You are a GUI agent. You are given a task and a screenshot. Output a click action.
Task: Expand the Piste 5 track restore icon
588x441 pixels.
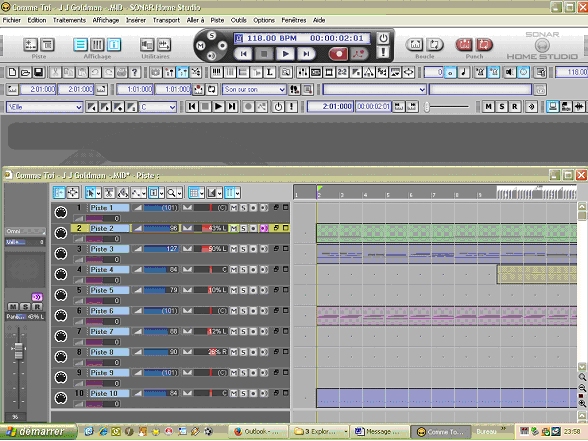276,290
